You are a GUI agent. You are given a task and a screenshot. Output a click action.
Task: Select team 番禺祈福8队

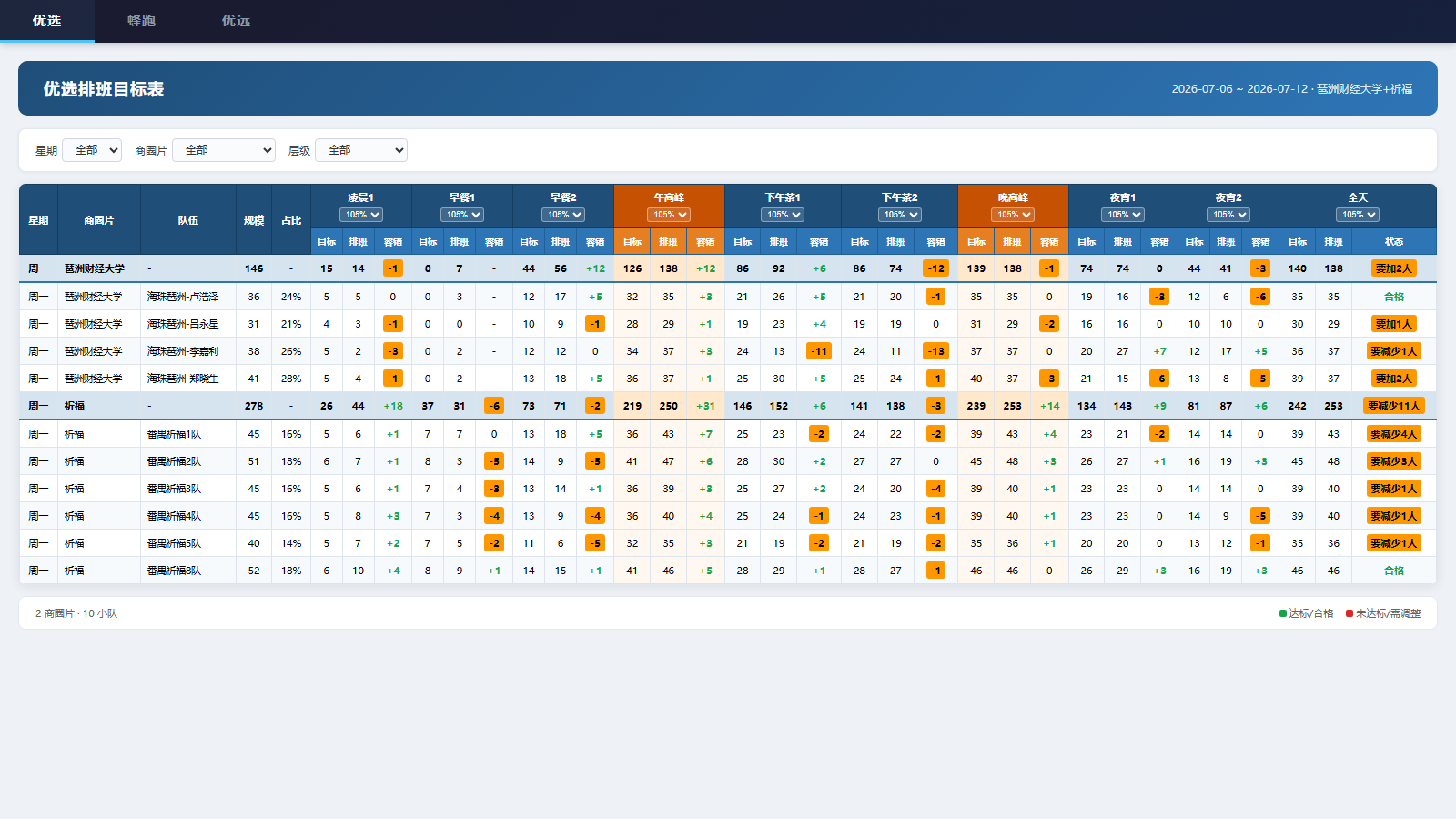click(174, 571)
